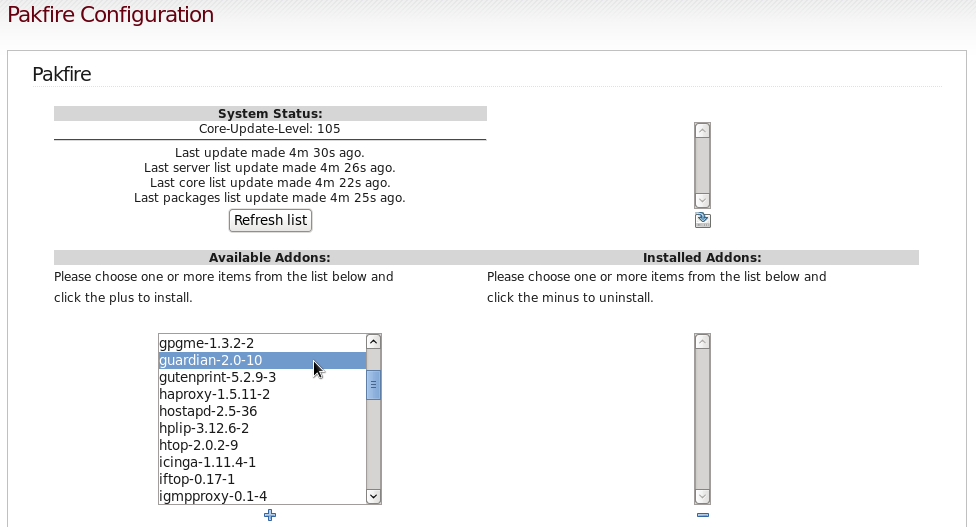Select guardian-2.0-10 addon entry
Screen dimensions: 976x527
262,360
